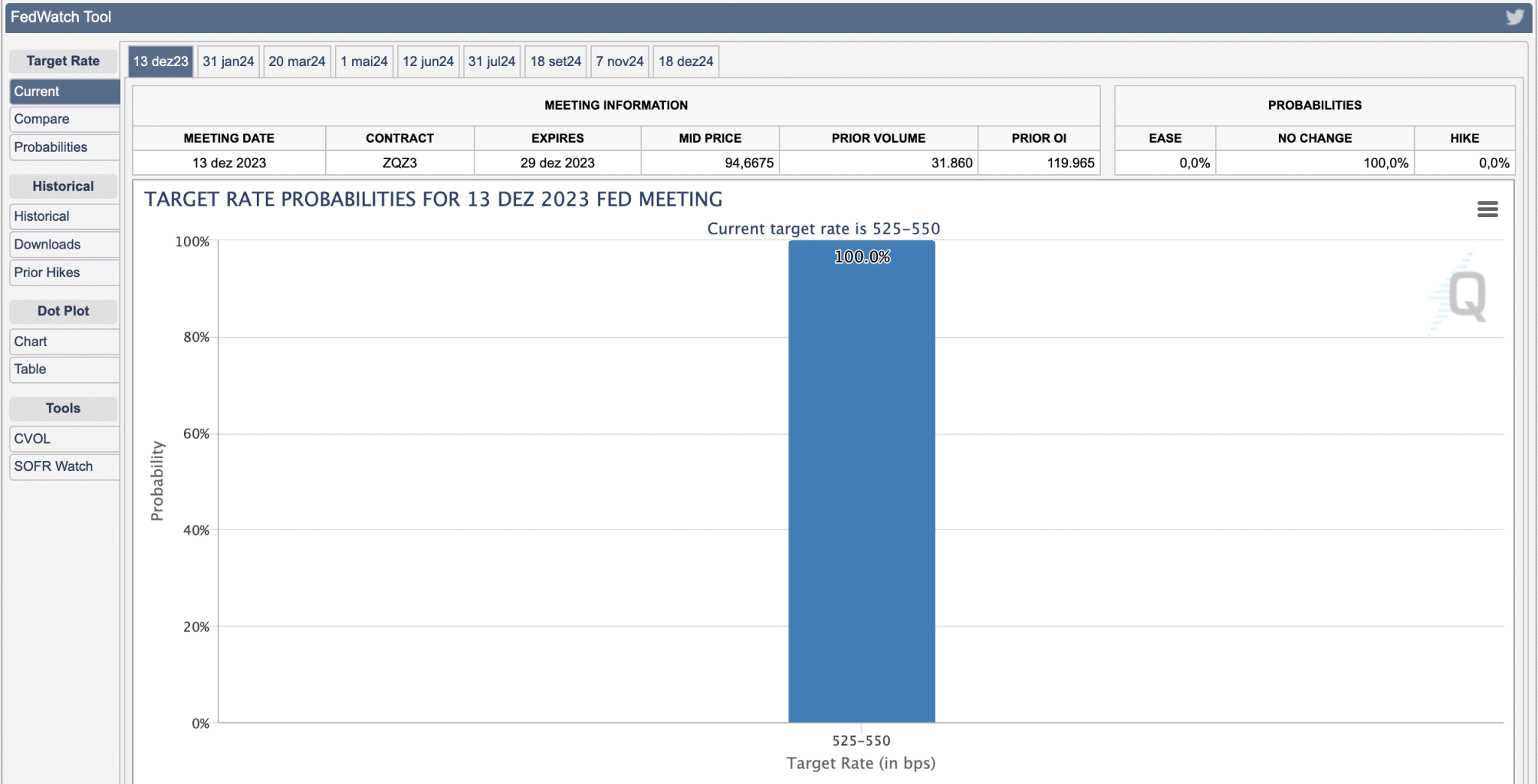Select the 31 jan24 meeting tab
1538x784 pixels.
[x=228, y=62]
